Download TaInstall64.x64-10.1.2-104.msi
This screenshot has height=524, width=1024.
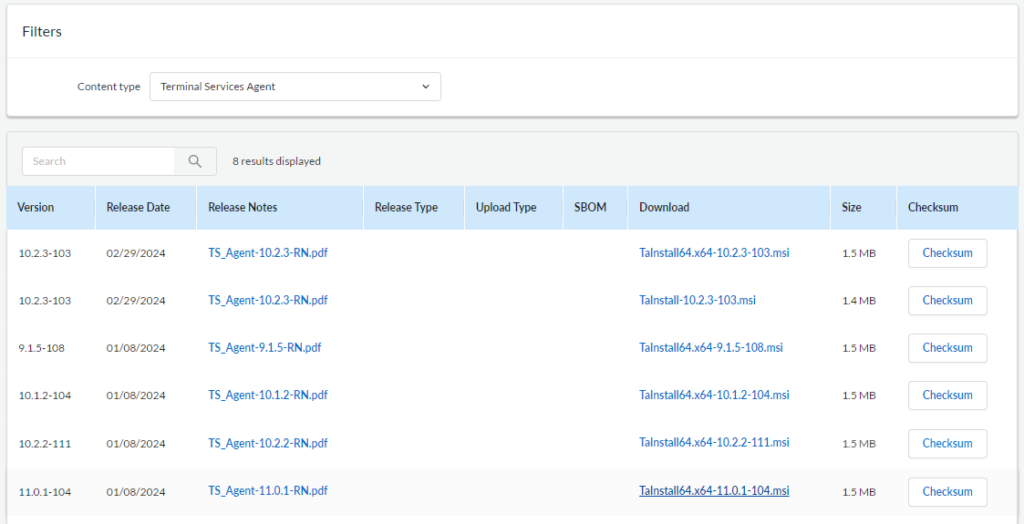coord(714,395)
